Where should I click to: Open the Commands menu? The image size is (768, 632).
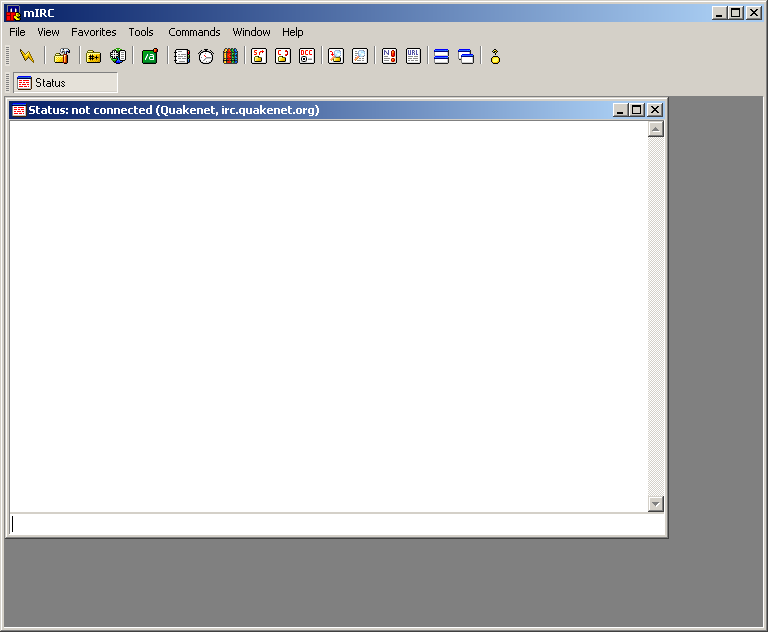[x=194, y=32]
